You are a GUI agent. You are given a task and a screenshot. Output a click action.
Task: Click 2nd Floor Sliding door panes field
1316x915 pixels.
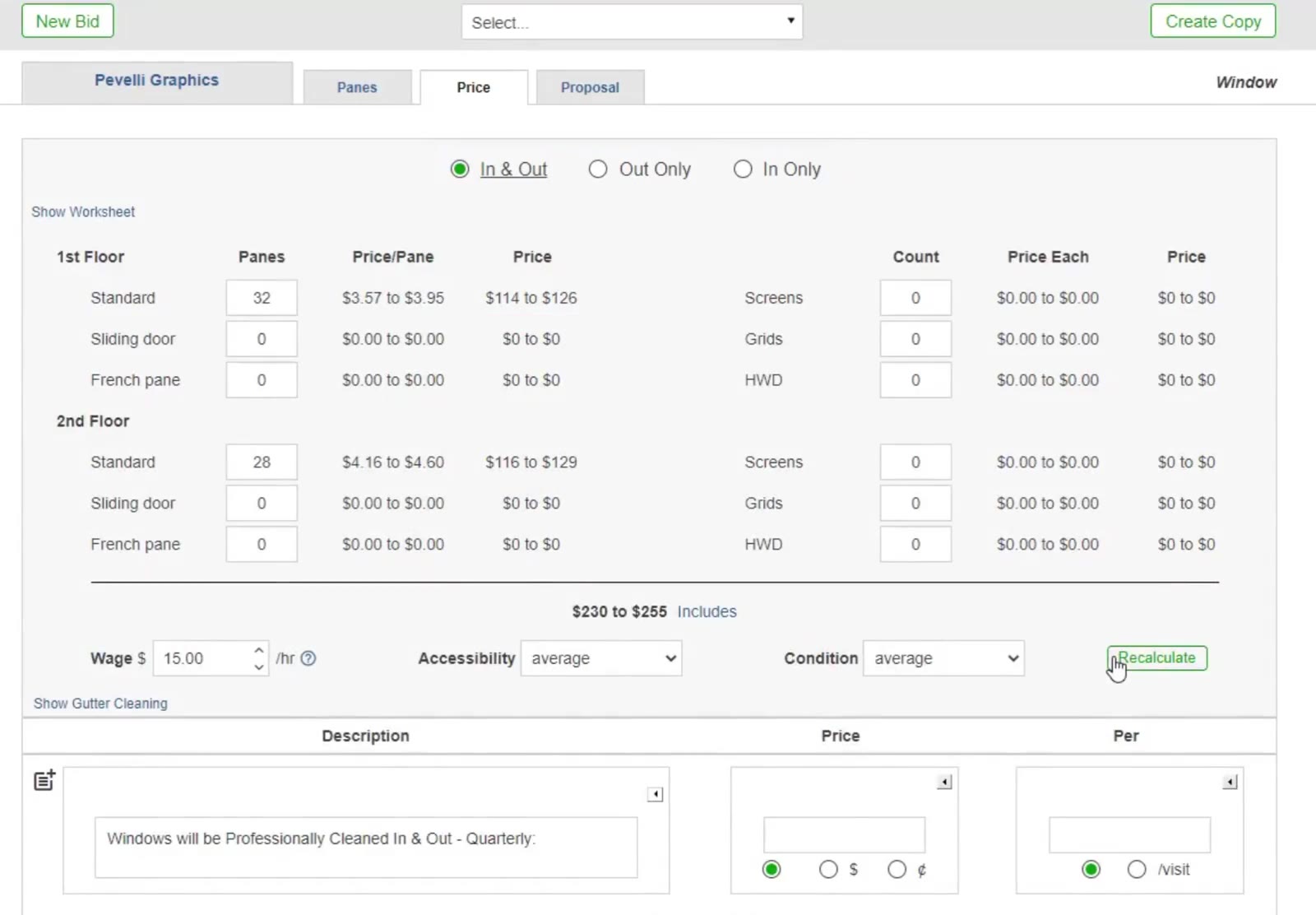tap(262, 504)
